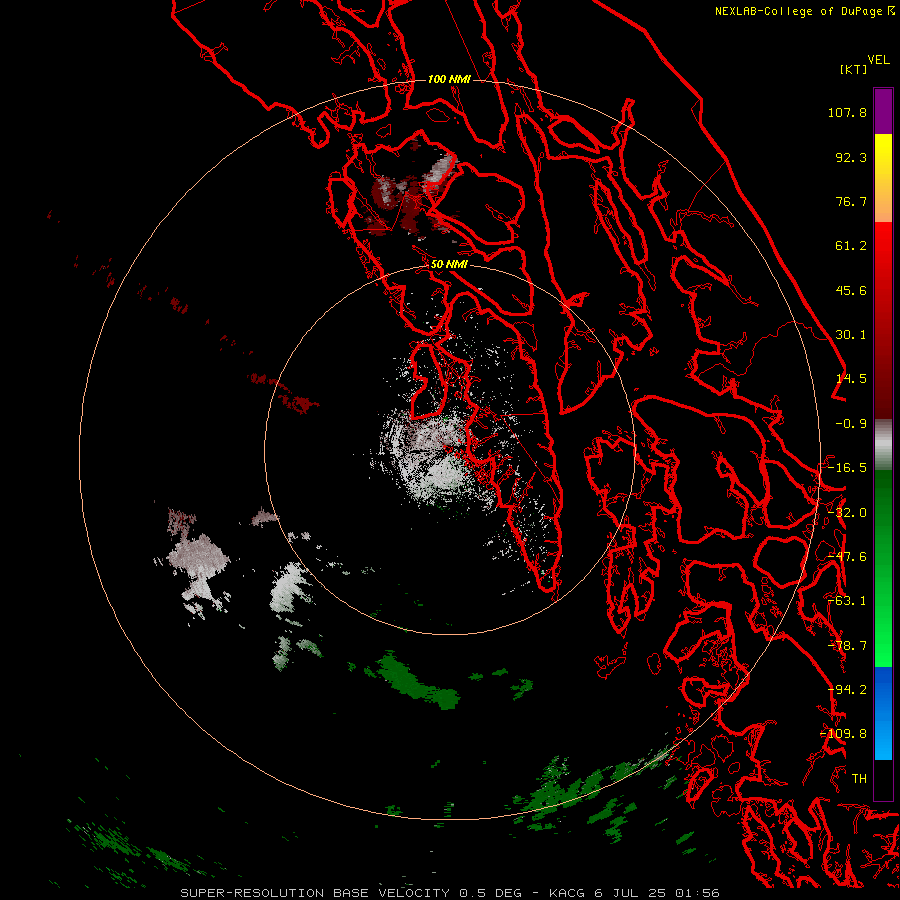Select the 14.5 legend value
The image size is (900, 900).
pyautogui.click(x=851, y=379)
